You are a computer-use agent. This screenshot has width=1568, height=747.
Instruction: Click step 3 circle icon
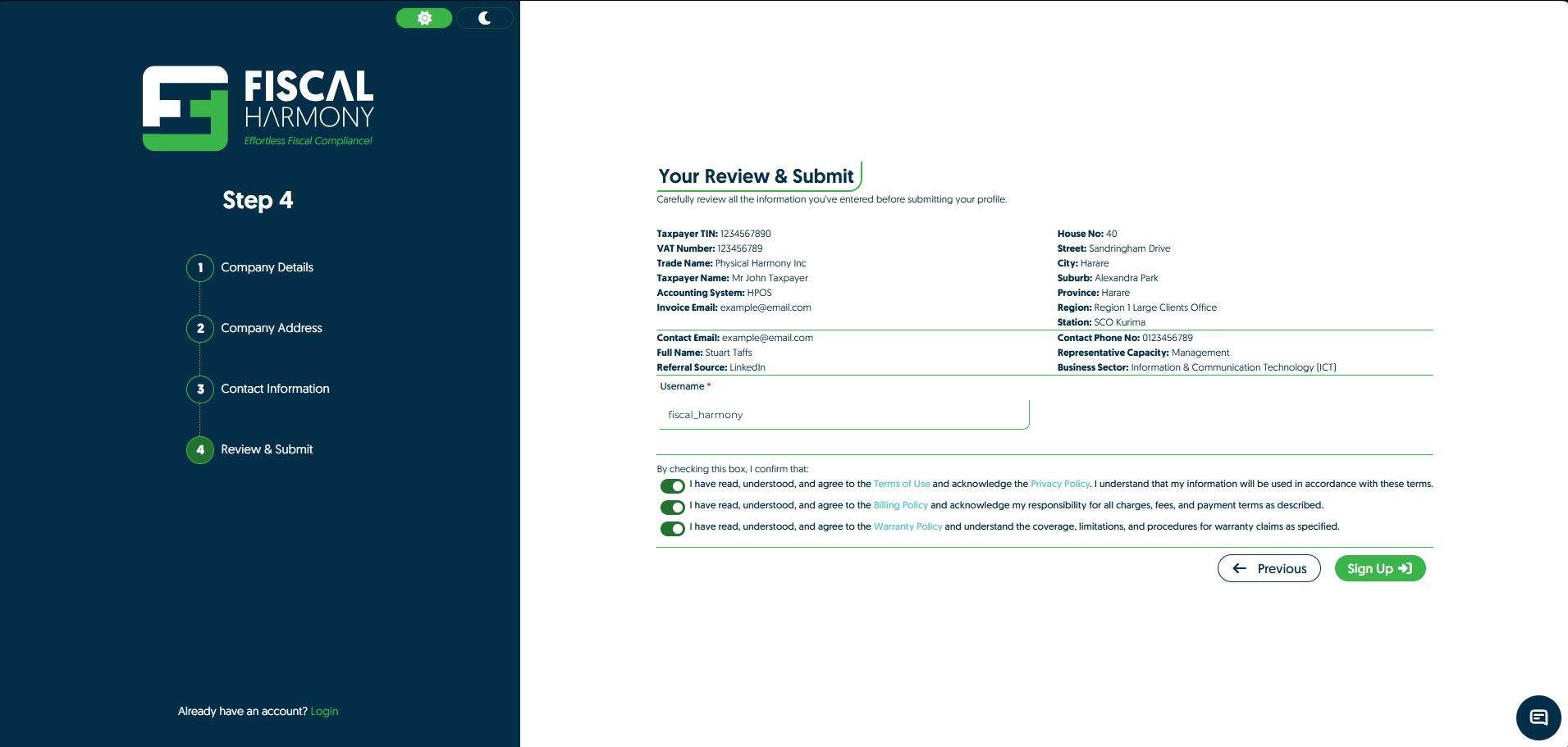(x=200, y=389)
